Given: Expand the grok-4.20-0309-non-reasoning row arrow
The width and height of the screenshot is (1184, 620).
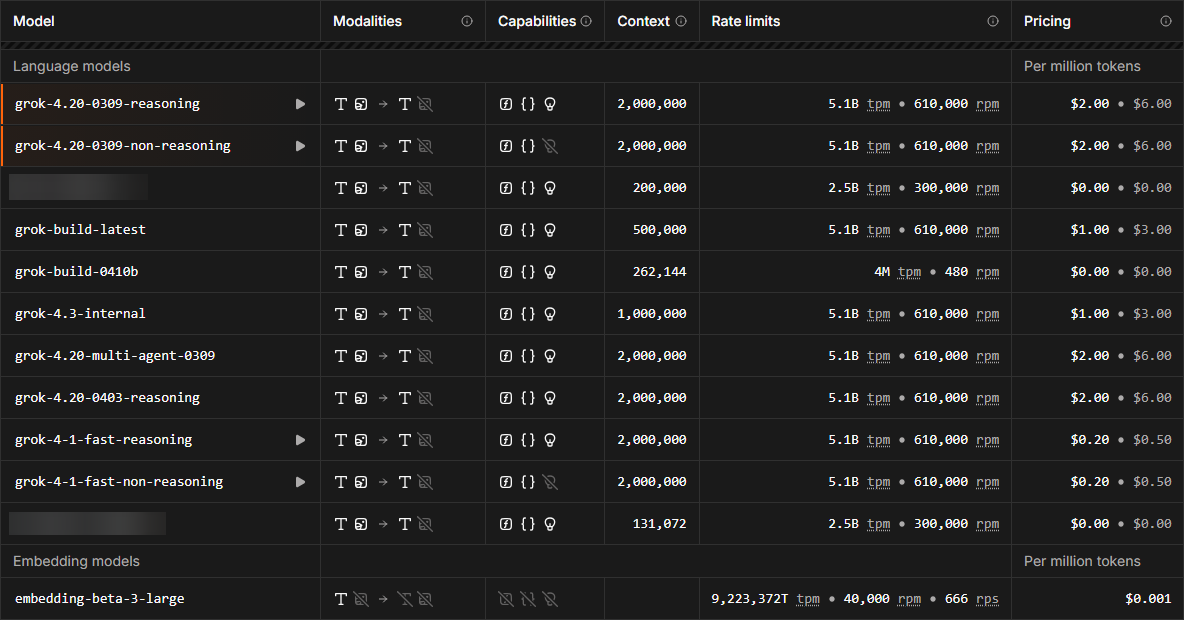Looking at the screenshot, I should coord(301,146).
